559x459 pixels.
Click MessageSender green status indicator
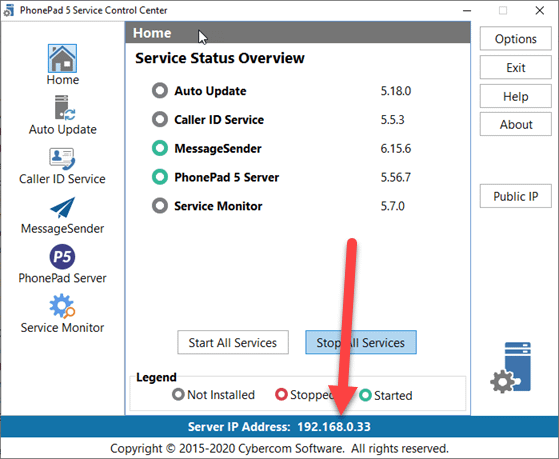160,148
